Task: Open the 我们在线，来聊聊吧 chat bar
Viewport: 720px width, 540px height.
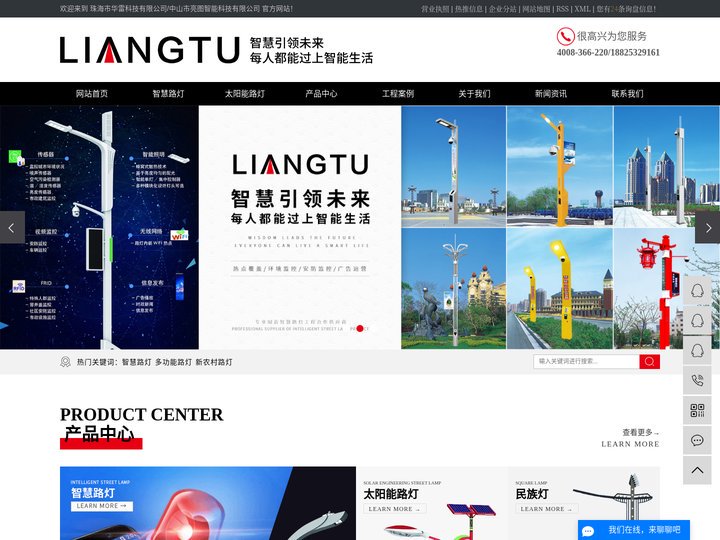Action: [x=634, y=530]
